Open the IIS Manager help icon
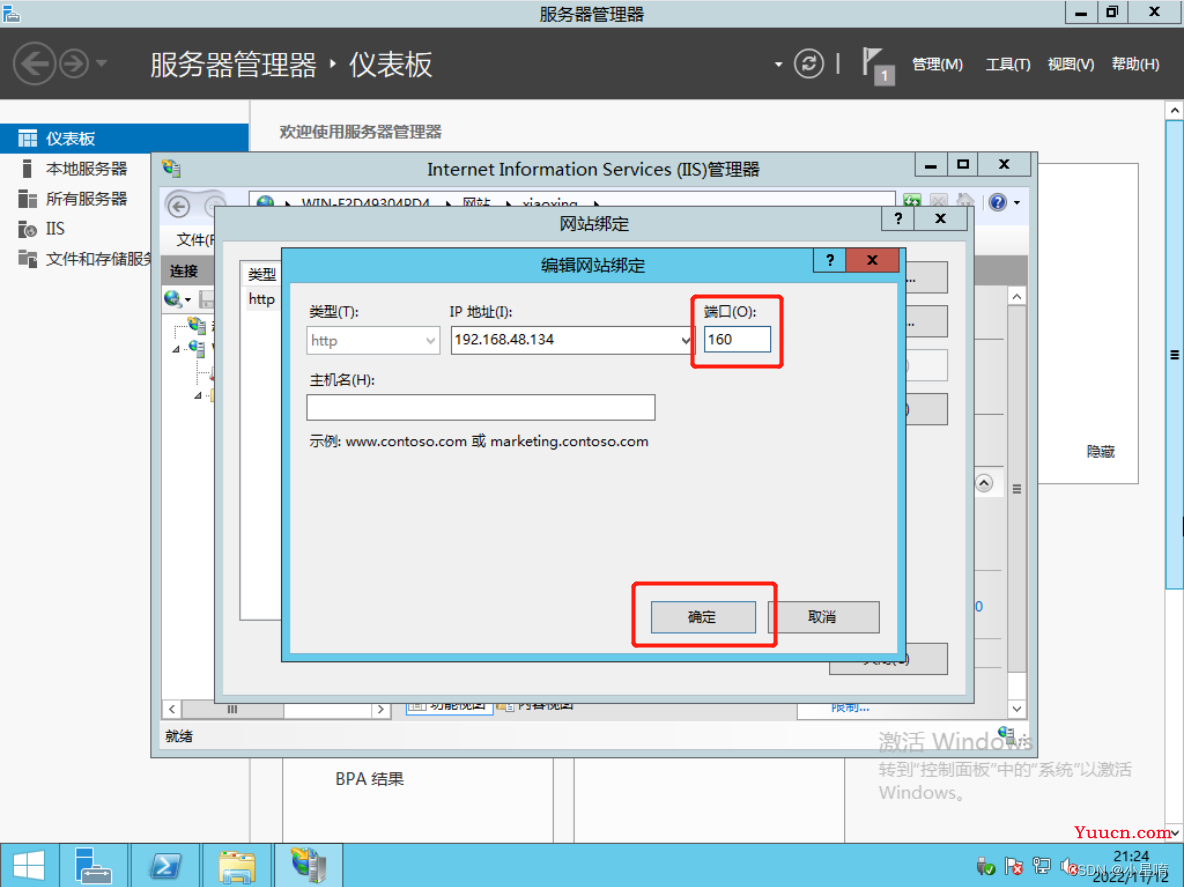Viewport: 1184px width, 887px height. [x=997, y=202]
